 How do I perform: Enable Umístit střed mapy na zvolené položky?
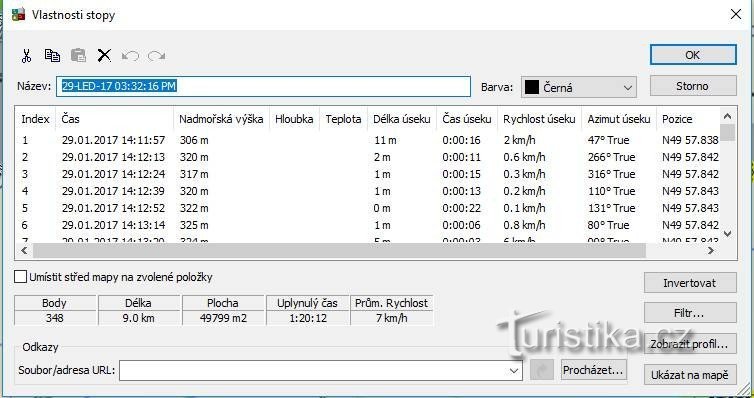point(20,277)
